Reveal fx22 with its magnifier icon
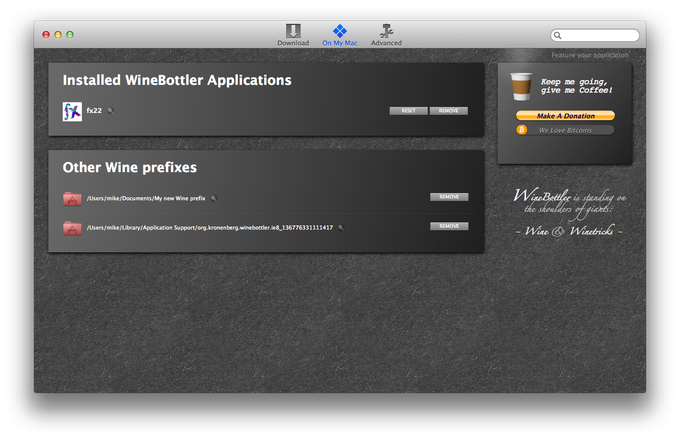This screenshot has height=440, width=680. (x=111, y=111)
